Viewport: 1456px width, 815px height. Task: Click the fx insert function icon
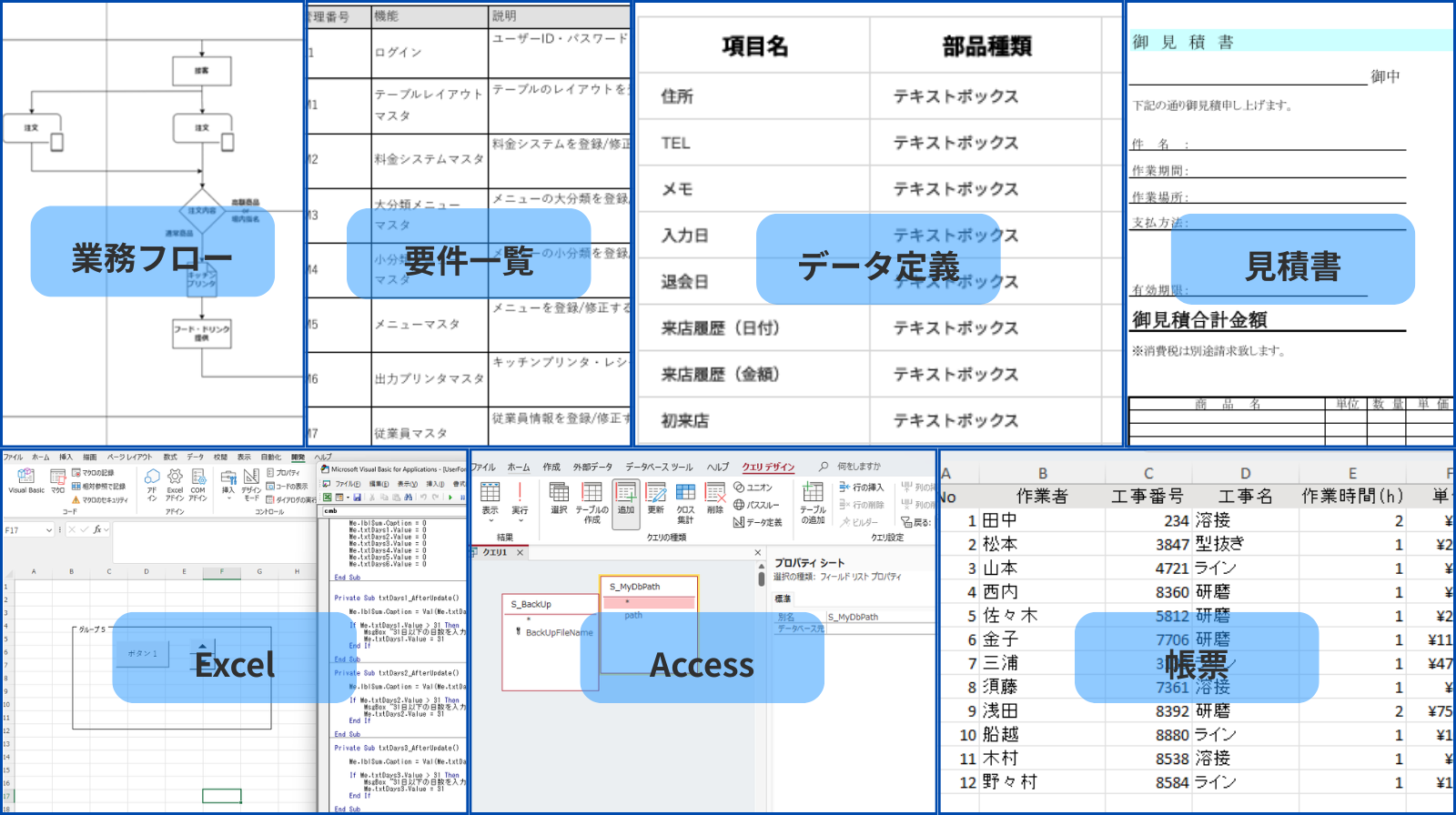point(97,529)
